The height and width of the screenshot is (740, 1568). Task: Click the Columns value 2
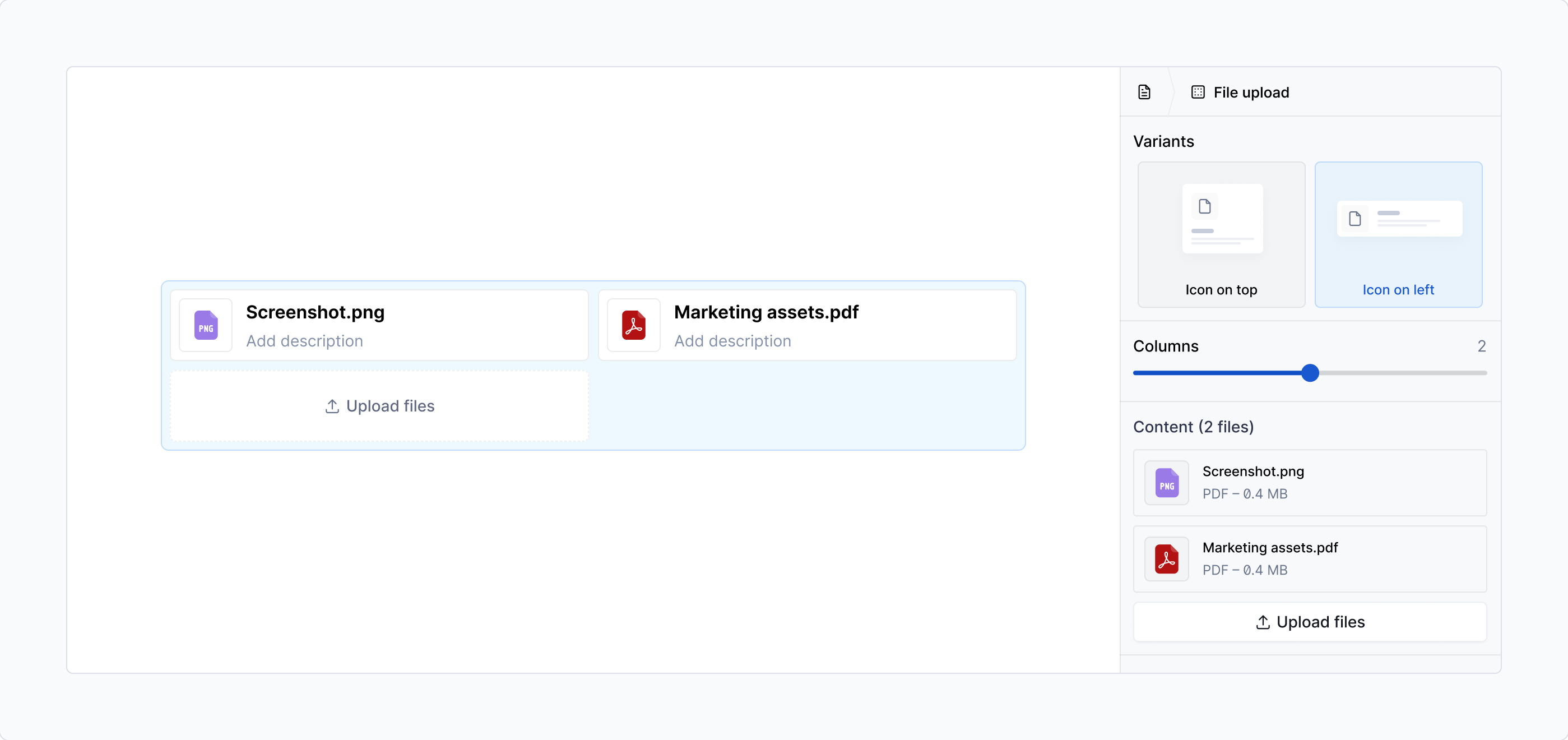[x=1482, y=346]
